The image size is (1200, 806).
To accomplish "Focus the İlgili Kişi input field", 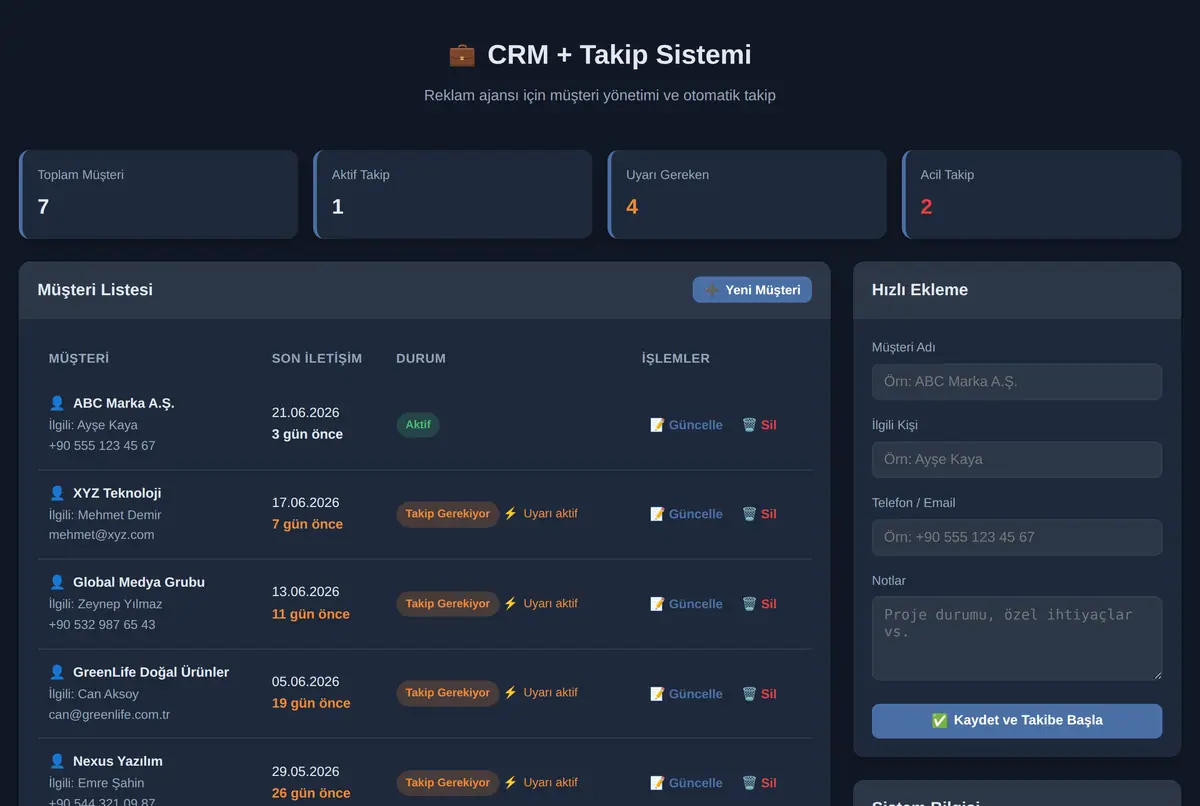I will [1017, 460].
